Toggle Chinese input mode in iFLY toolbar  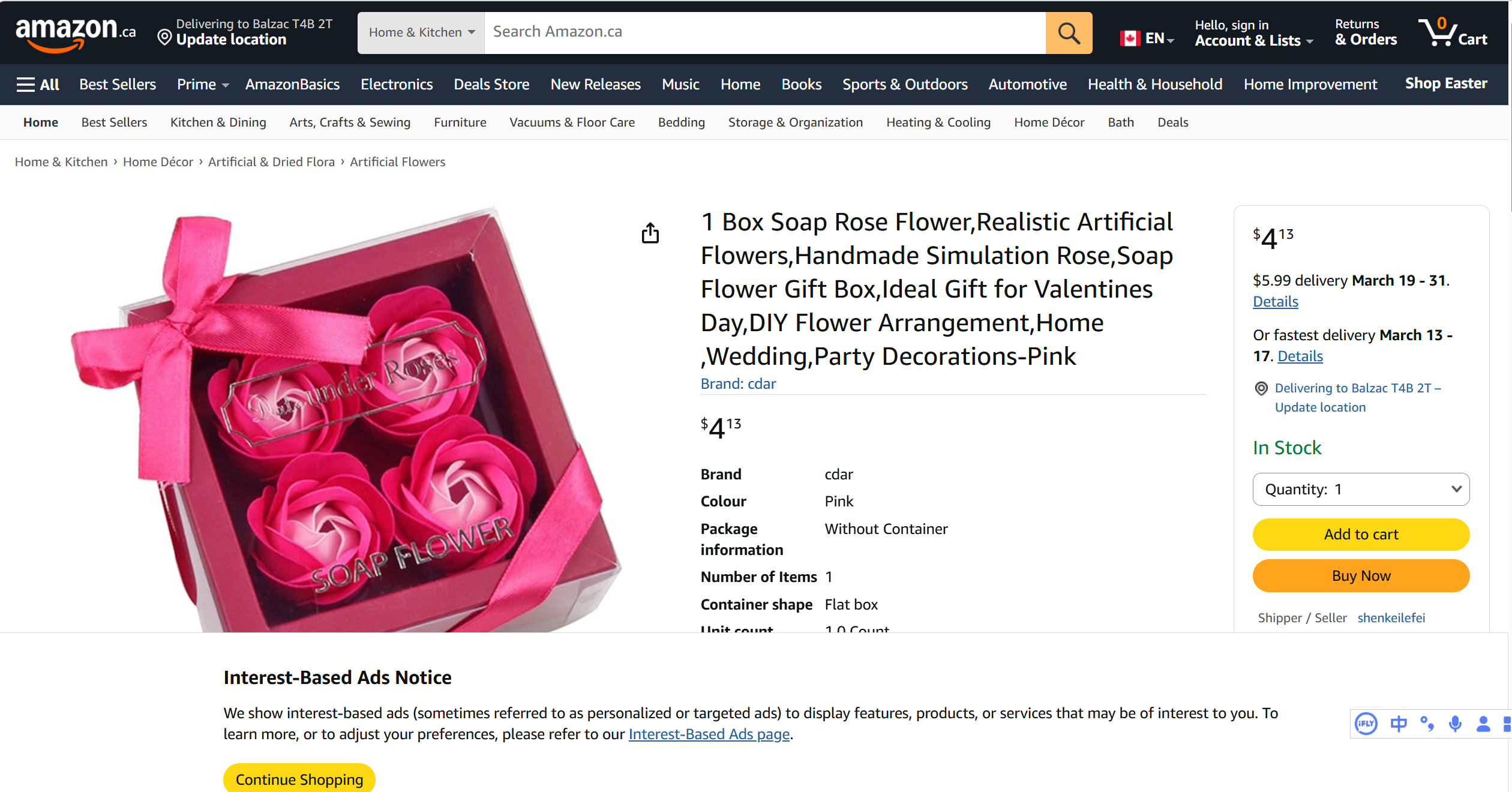click(1399, 724)
